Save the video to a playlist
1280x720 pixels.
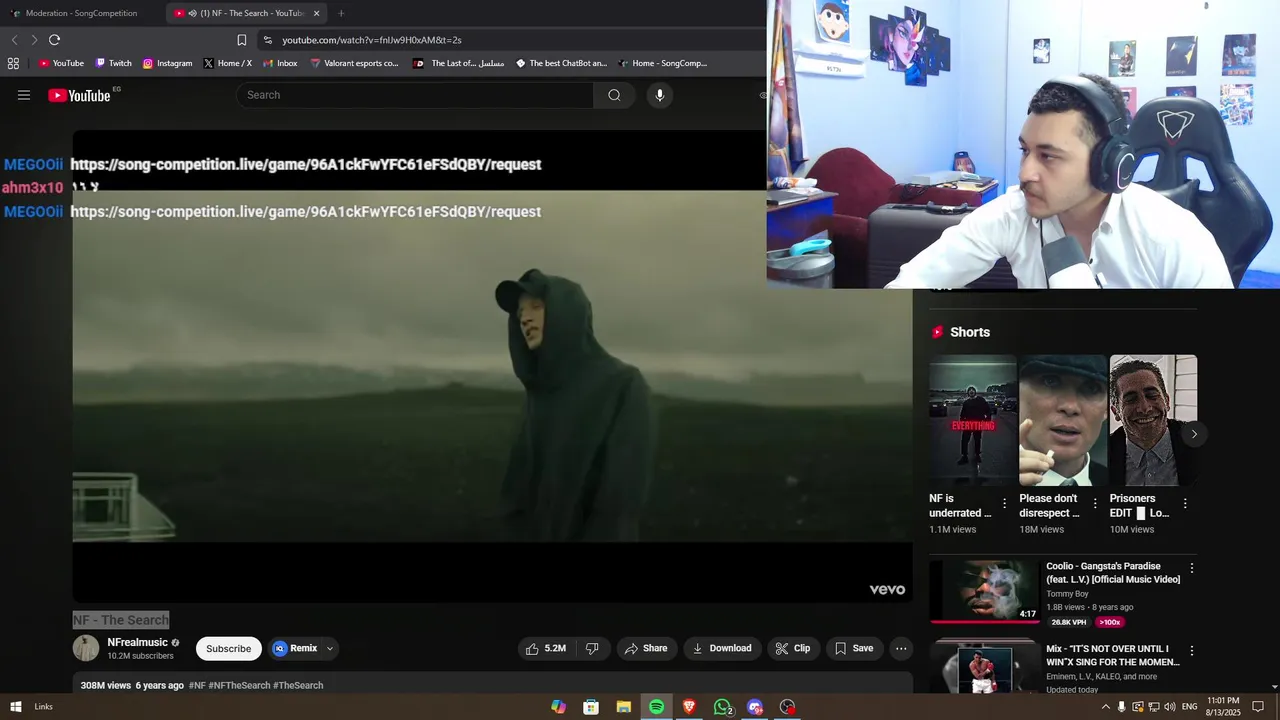pos(854,648)
